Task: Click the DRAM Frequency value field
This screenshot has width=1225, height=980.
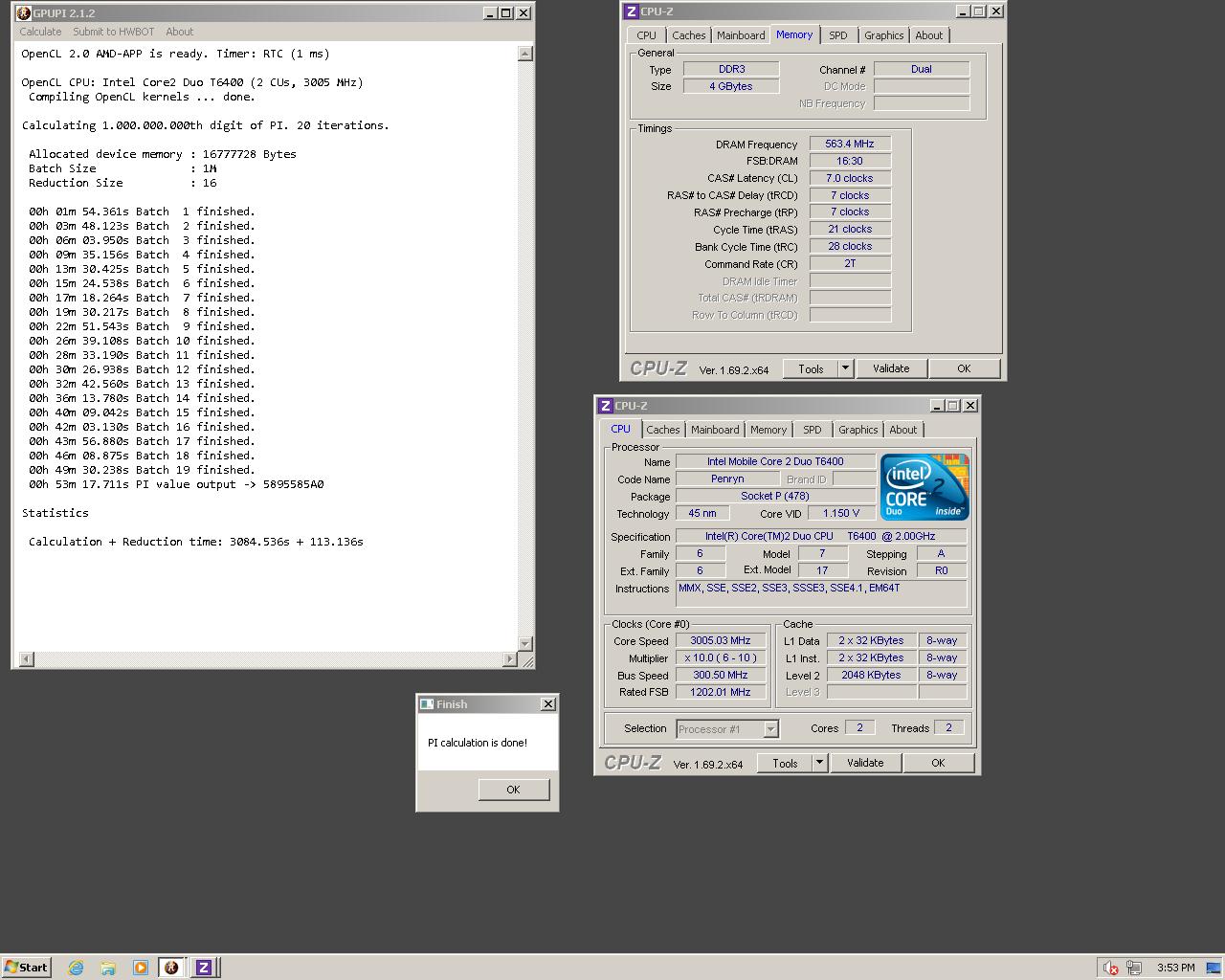Action: pos(850,144)
